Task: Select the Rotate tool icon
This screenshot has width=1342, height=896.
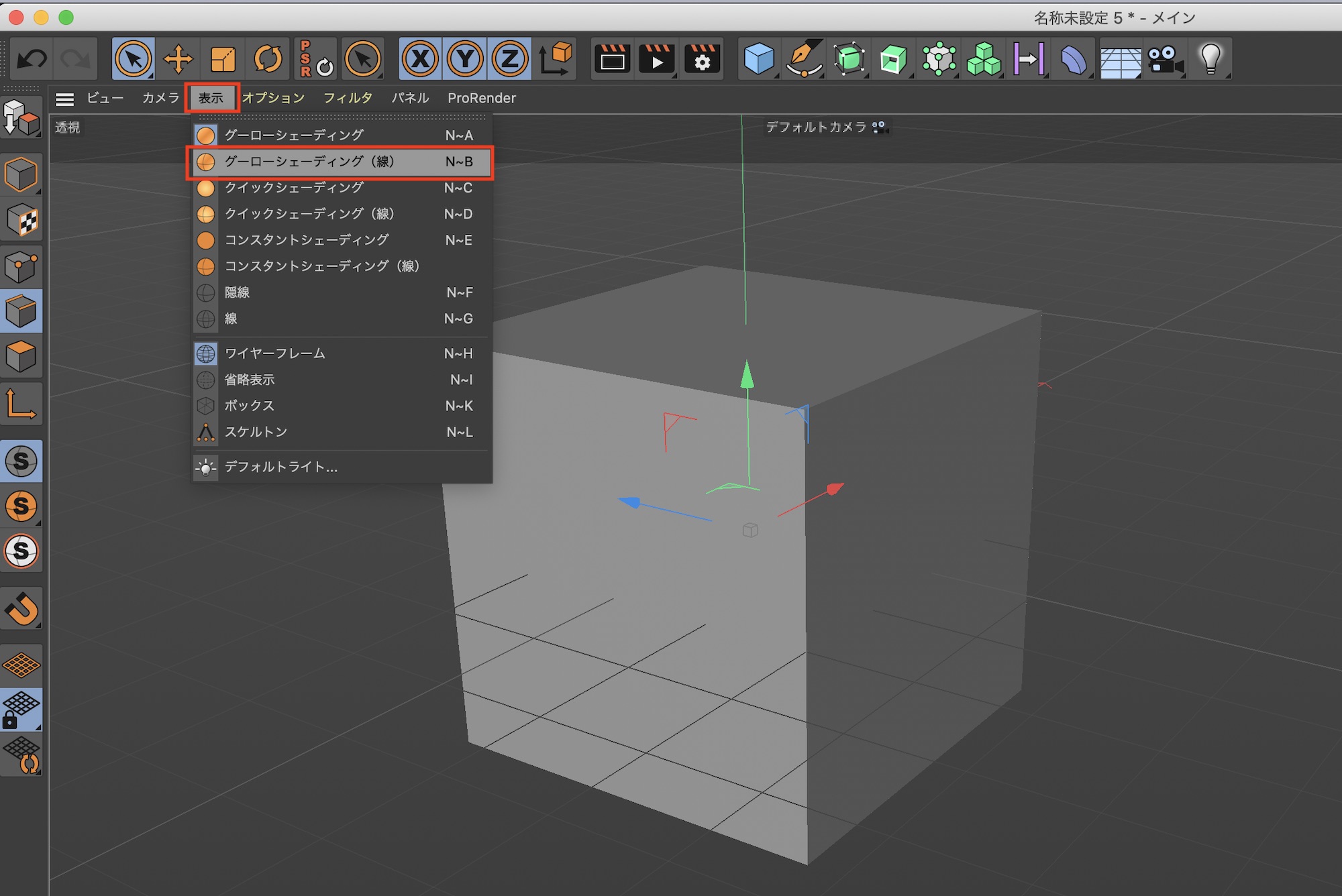Action: coord(268,59)
